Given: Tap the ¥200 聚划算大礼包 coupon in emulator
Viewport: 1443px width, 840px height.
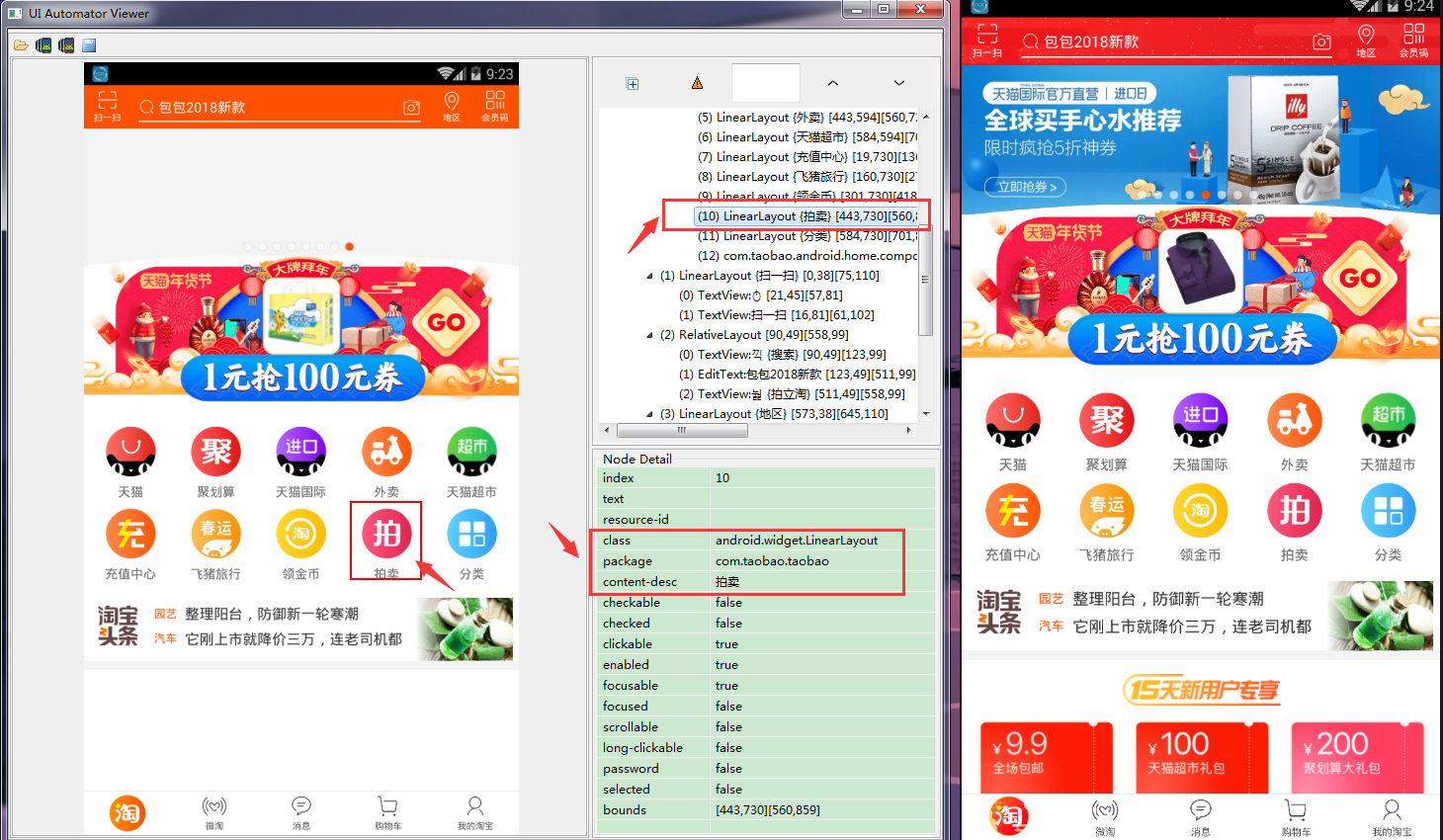Looking at the screenshot, I should coord(1357,758).
